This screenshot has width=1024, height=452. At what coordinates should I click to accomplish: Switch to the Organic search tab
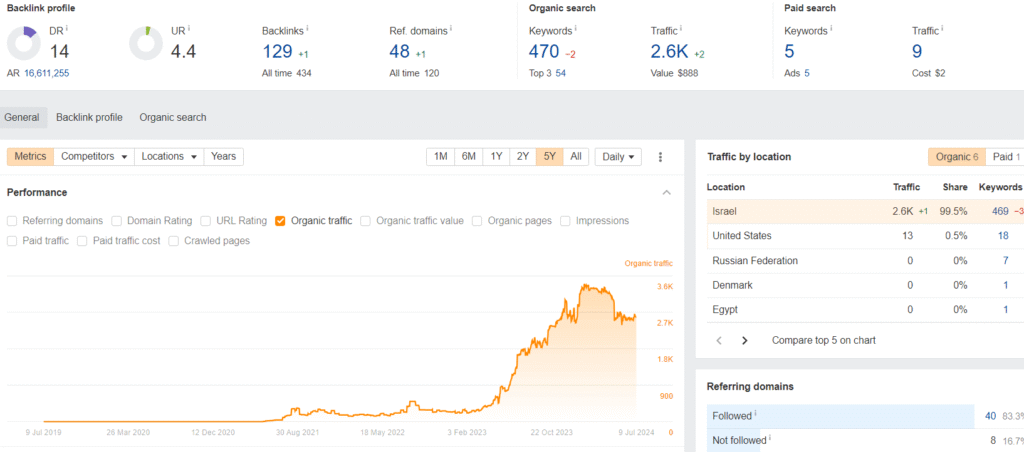[173, 117]
